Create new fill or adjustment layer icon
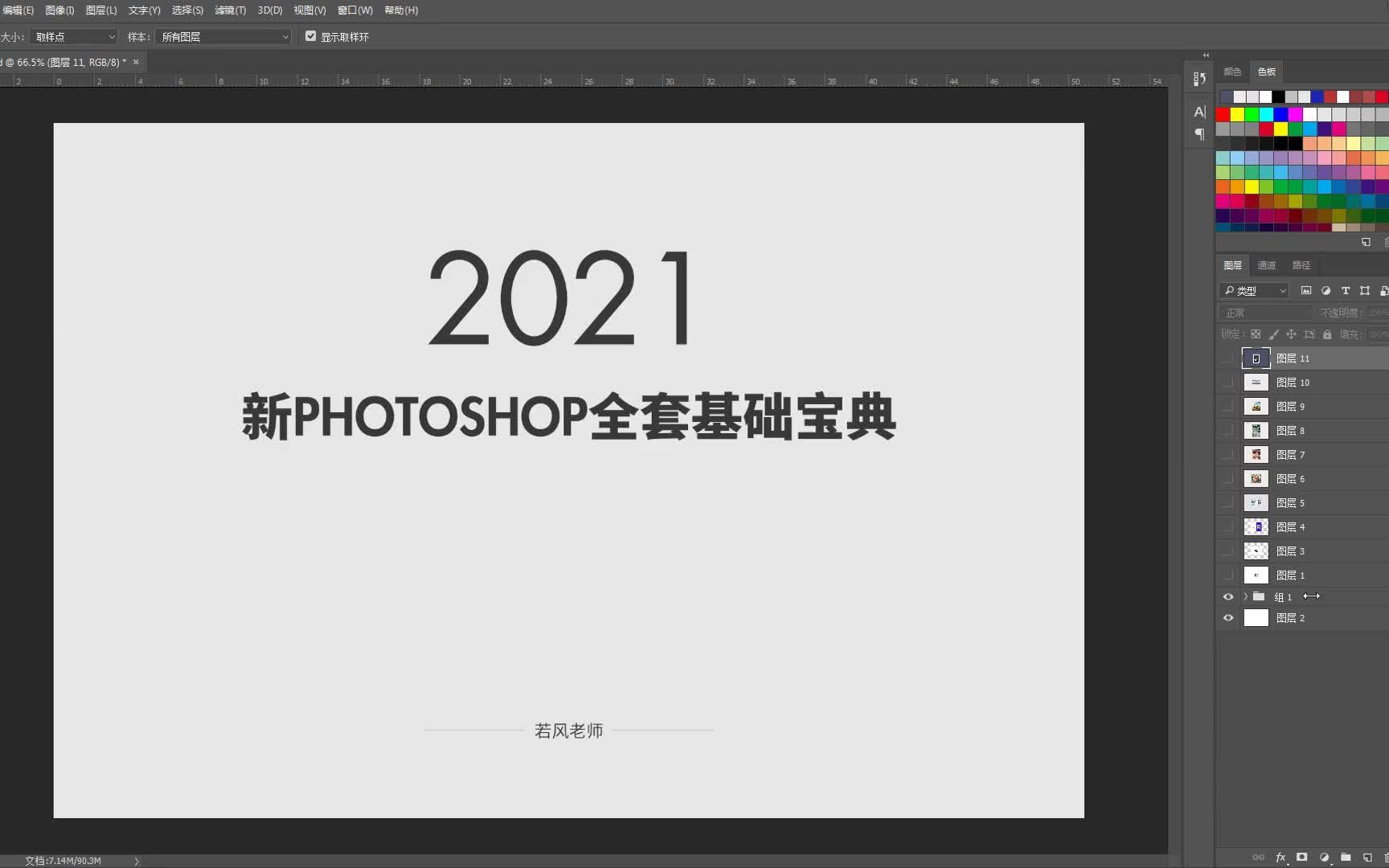 (1325, 858)
